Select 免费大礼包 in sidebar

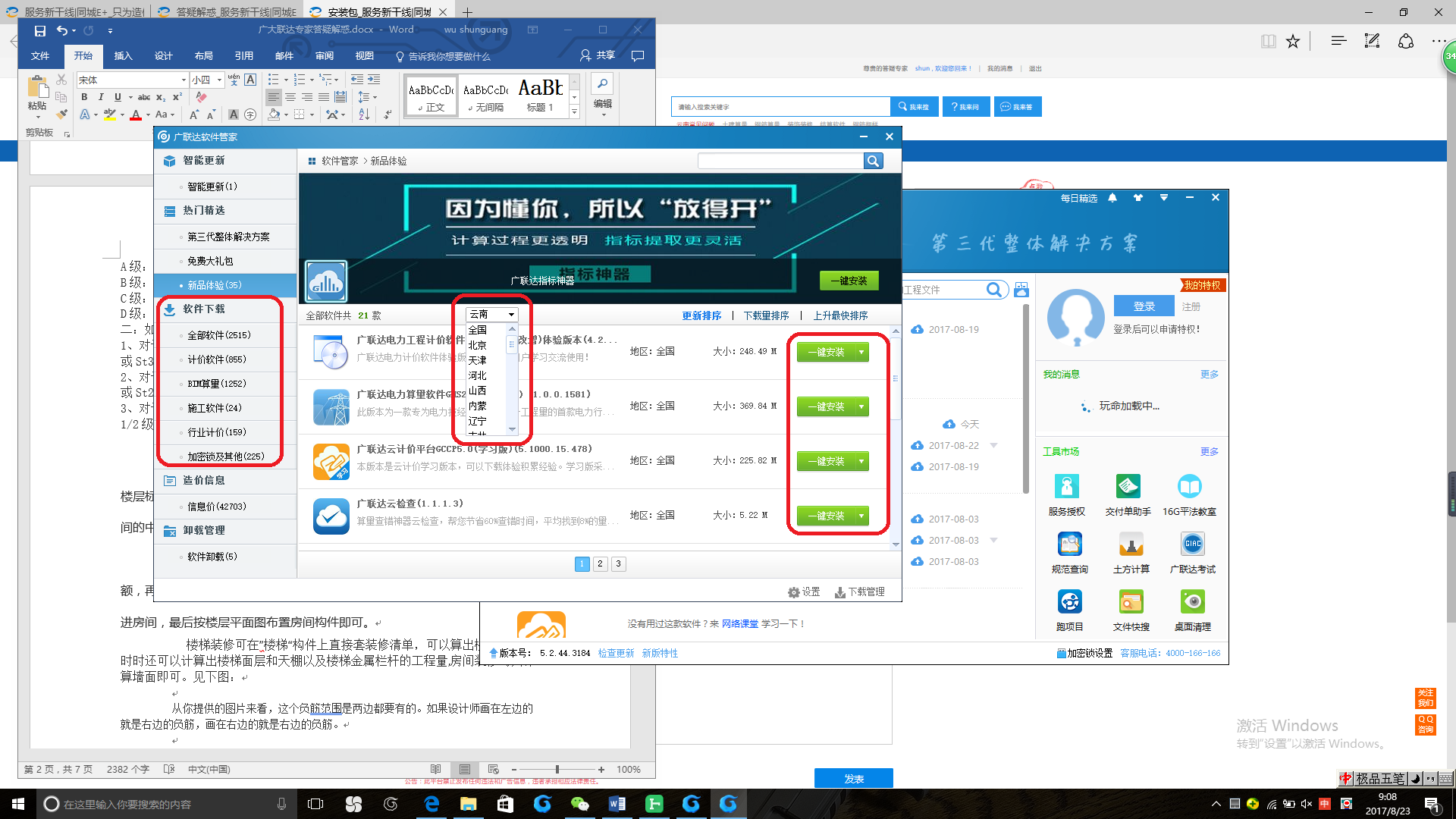click(x=210, y=261)
